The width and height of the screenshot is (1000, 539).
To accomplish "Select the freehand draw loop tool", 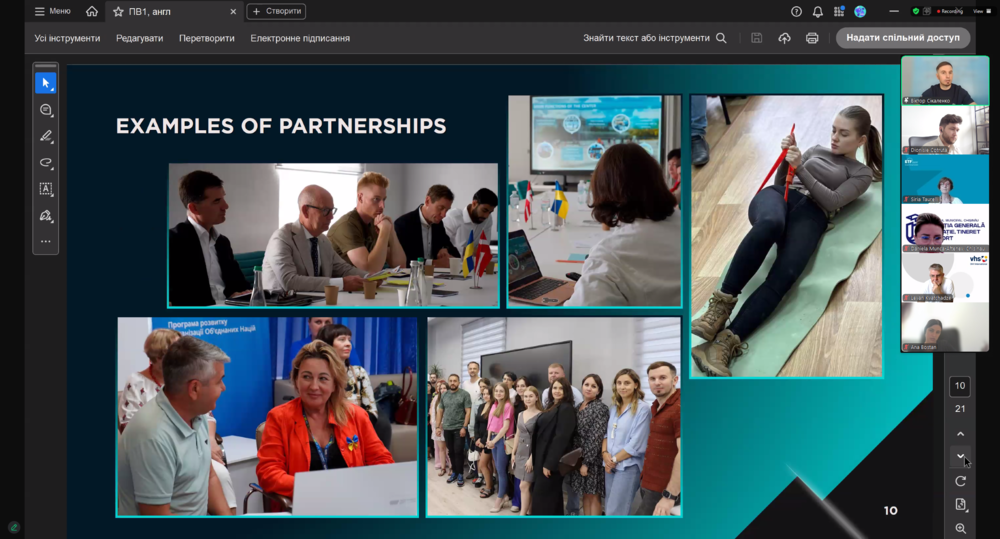I will [x=45, y=162].
